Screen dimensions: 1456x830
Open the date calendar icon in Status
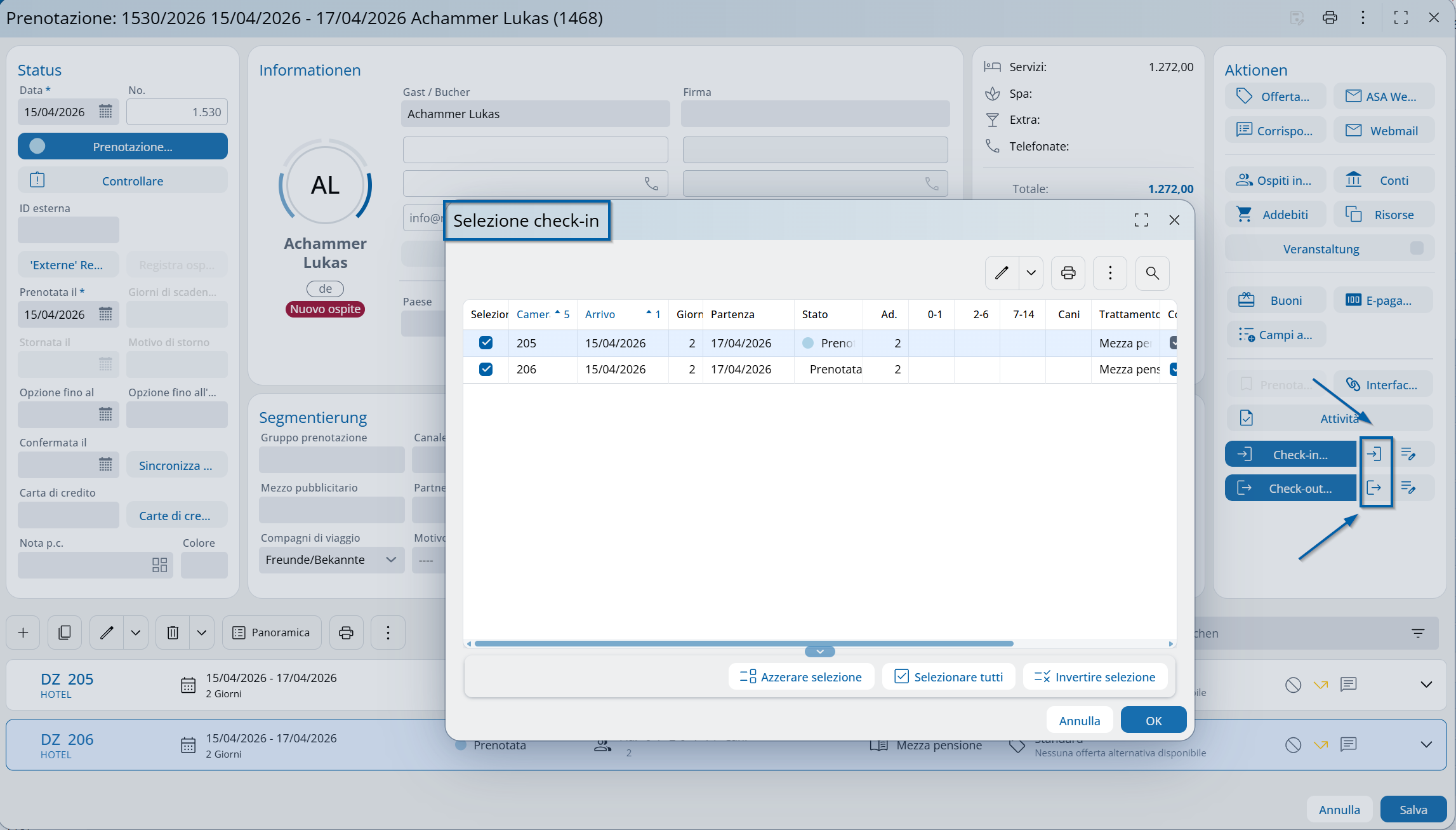[105, 112]
